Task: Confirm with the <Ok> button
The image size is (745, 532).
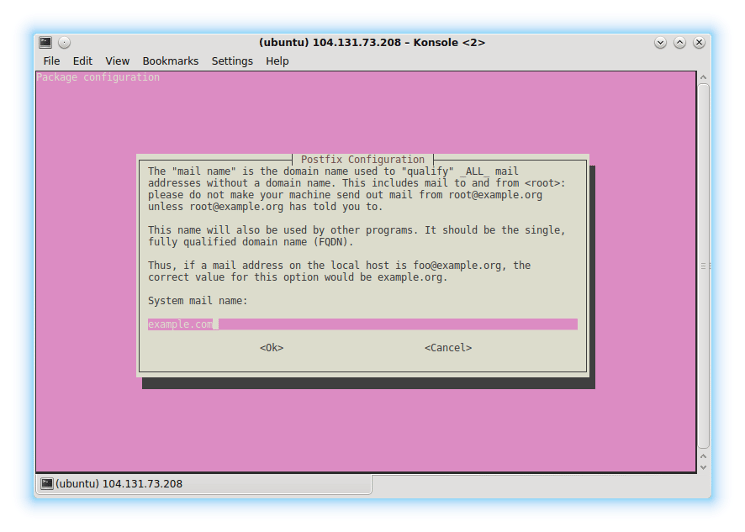Action: (271, 348)
